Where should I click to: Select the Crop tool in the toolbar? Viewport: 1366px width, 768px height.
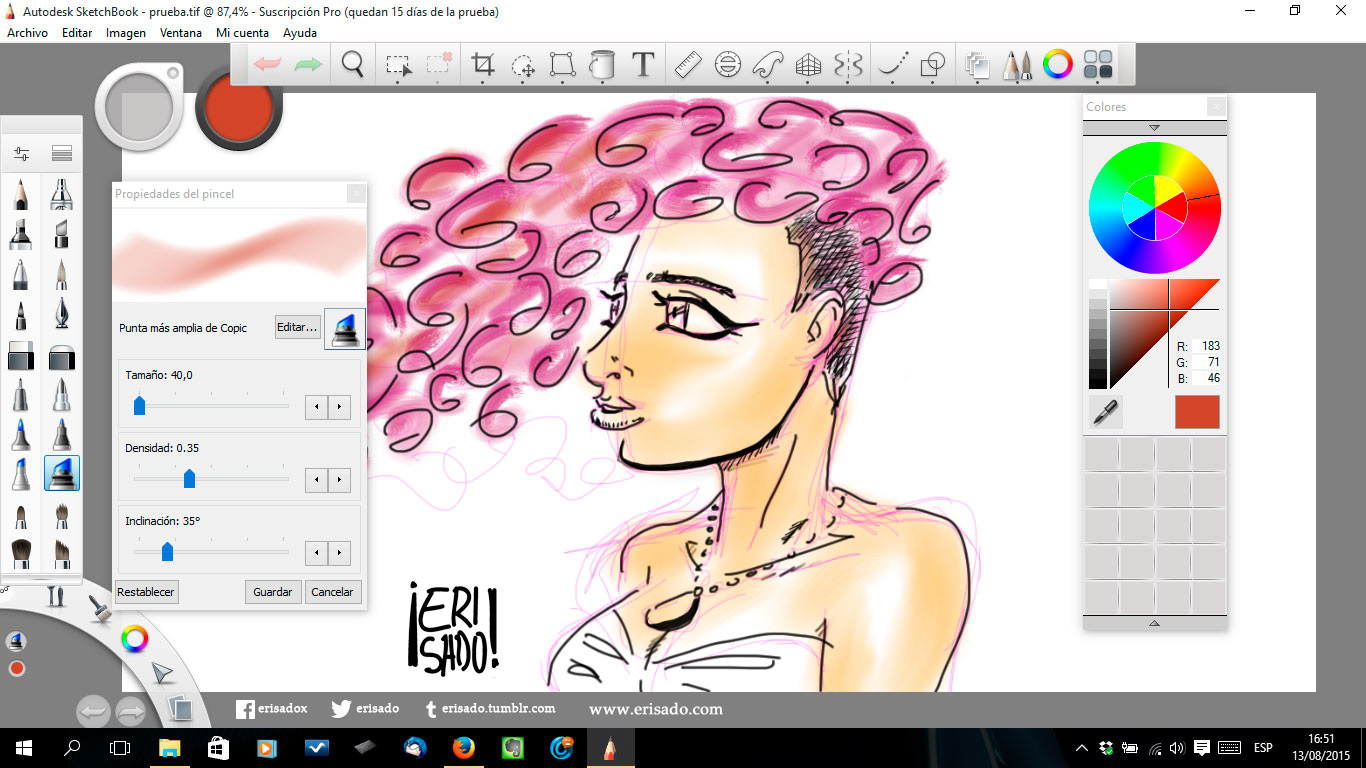click(483, 66)
